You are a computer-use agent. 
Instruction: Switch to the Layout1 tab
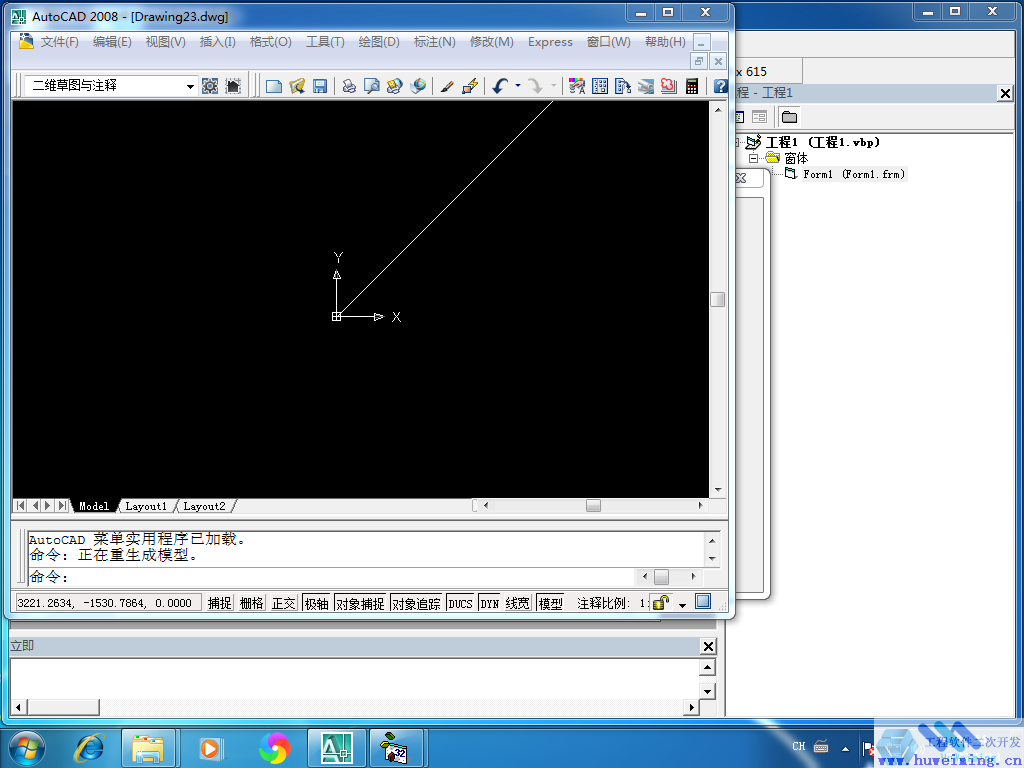point(146,506)
